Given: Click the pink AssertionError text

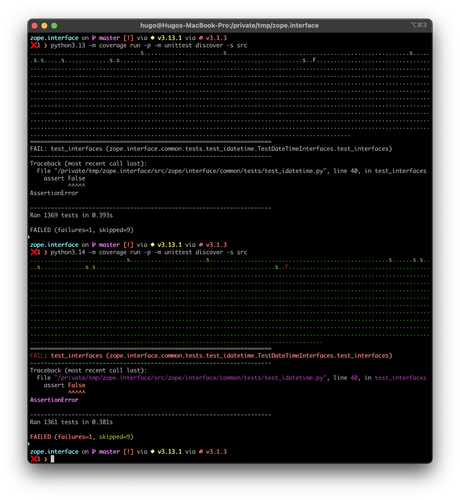Looking at the screenshot, I should coord(54,400).
